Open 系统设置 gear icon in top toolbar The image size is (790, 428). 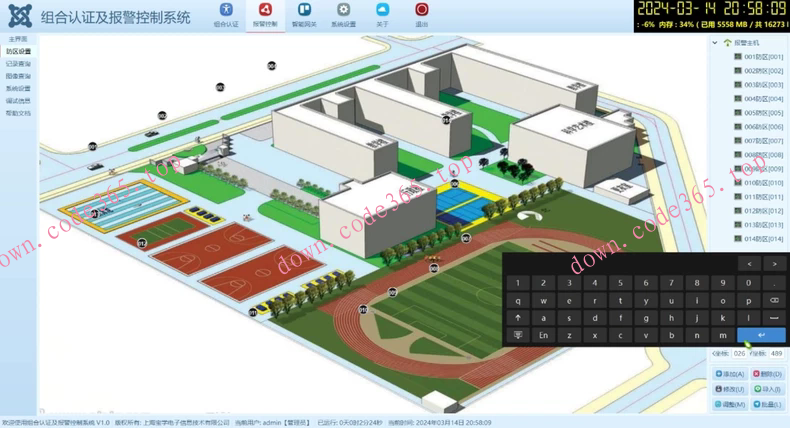pyautogui.click(x=344, y=10)
